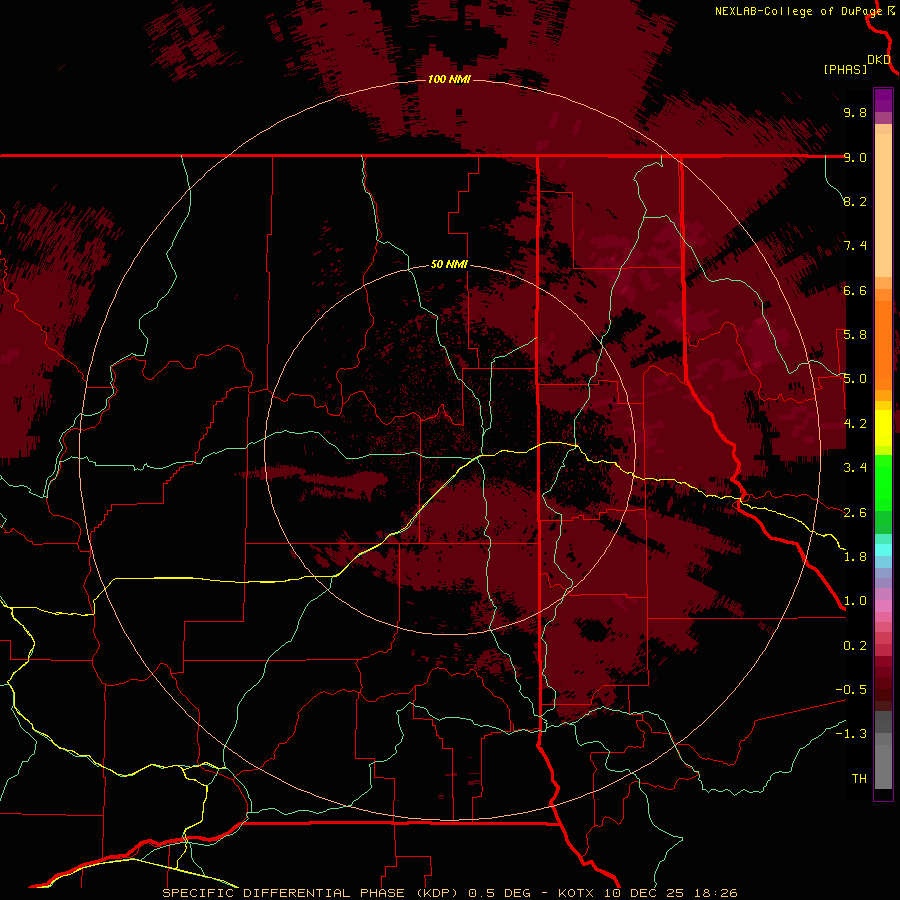Viewport: 900px width, 900px height.
Task: Click the 6.6 legend value
Action: (855, 290)
